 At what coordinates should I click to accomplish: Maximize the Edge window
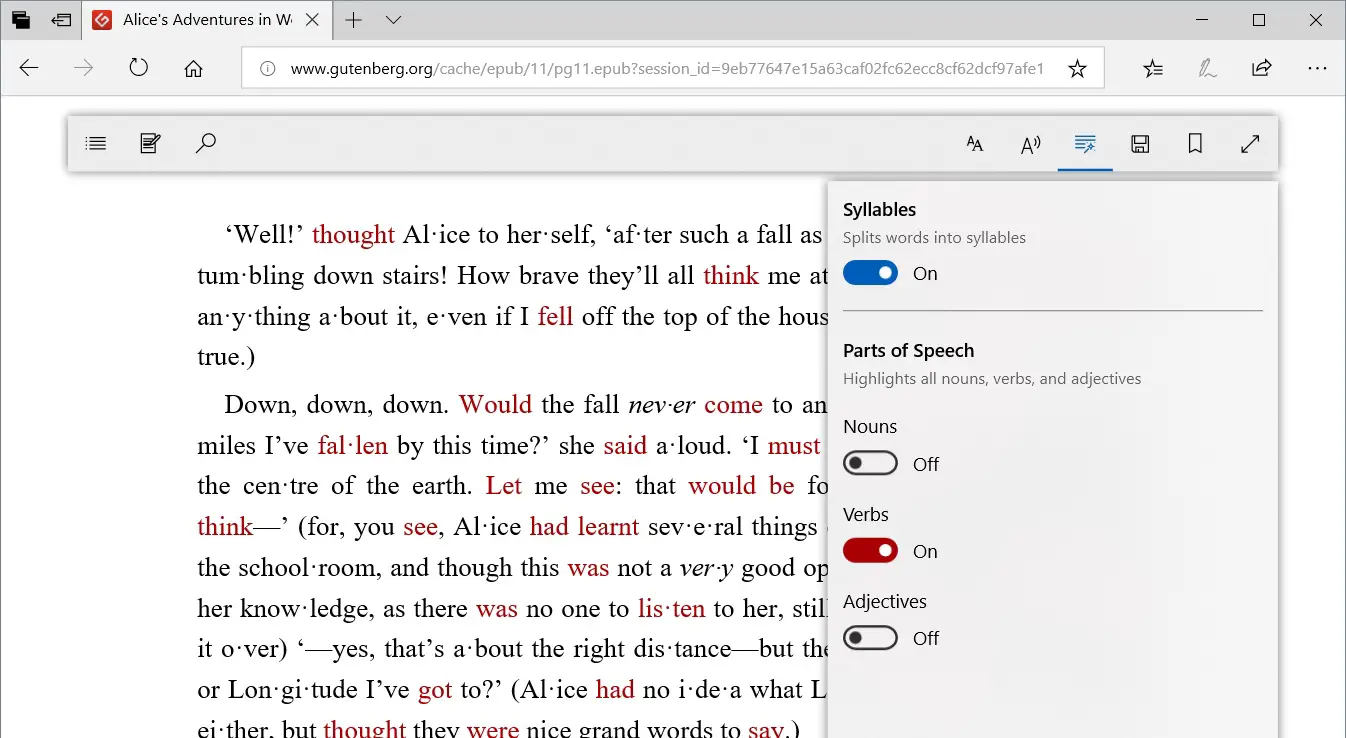[1259, 20]
